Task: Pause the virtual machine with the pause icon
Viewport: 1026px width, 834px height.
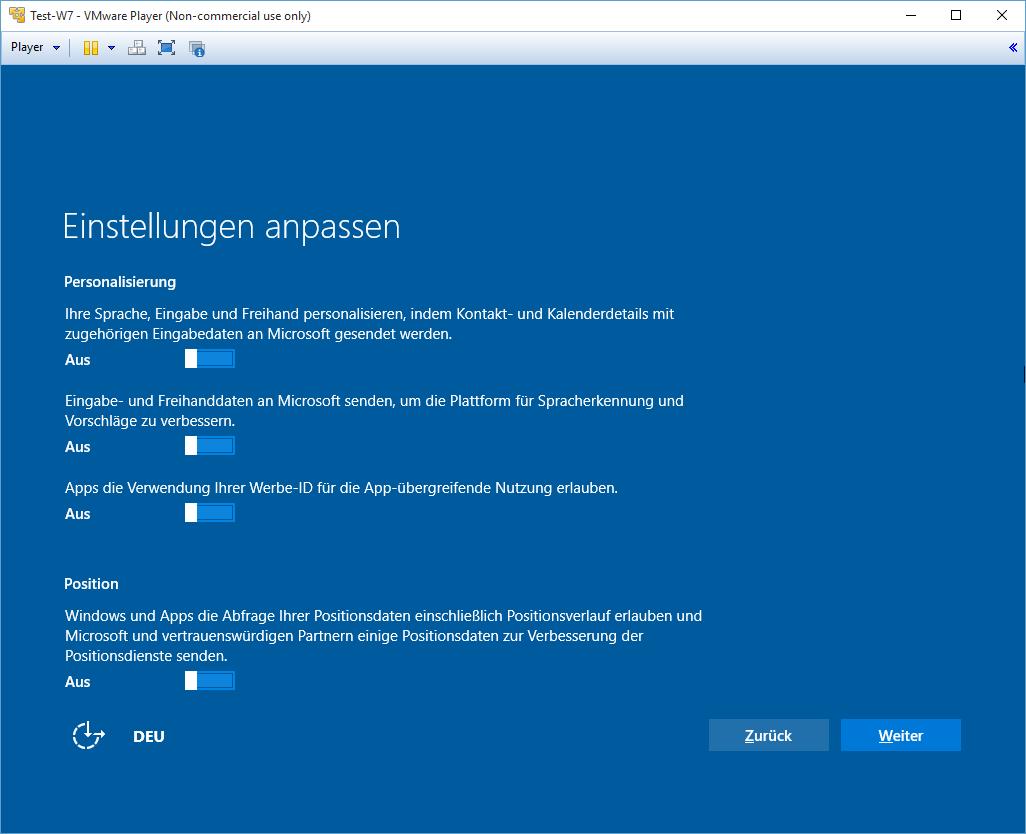Action: [91, 48]
